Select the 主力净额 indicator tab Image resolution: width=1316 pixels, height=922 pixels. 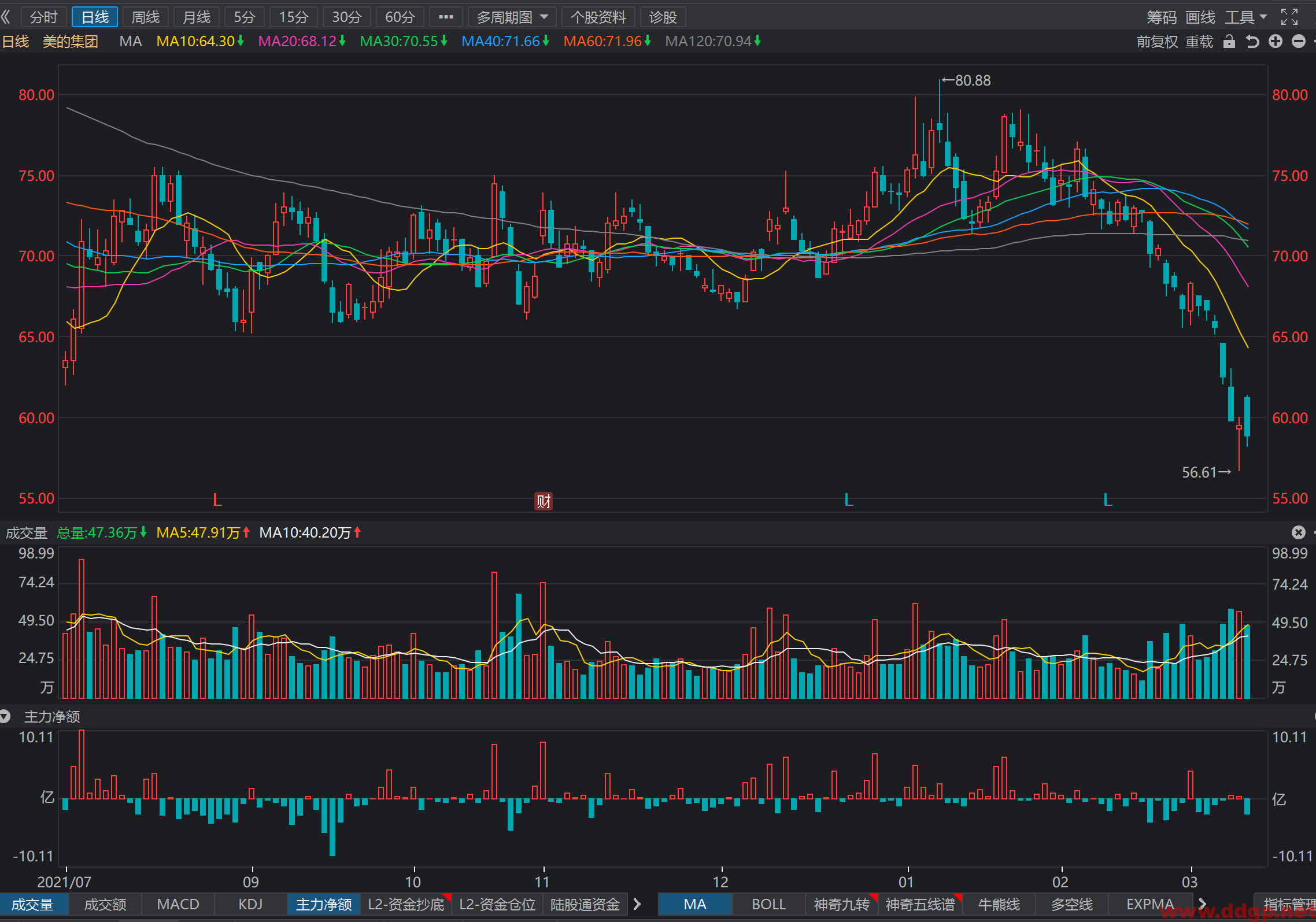[x=324, y=905]
